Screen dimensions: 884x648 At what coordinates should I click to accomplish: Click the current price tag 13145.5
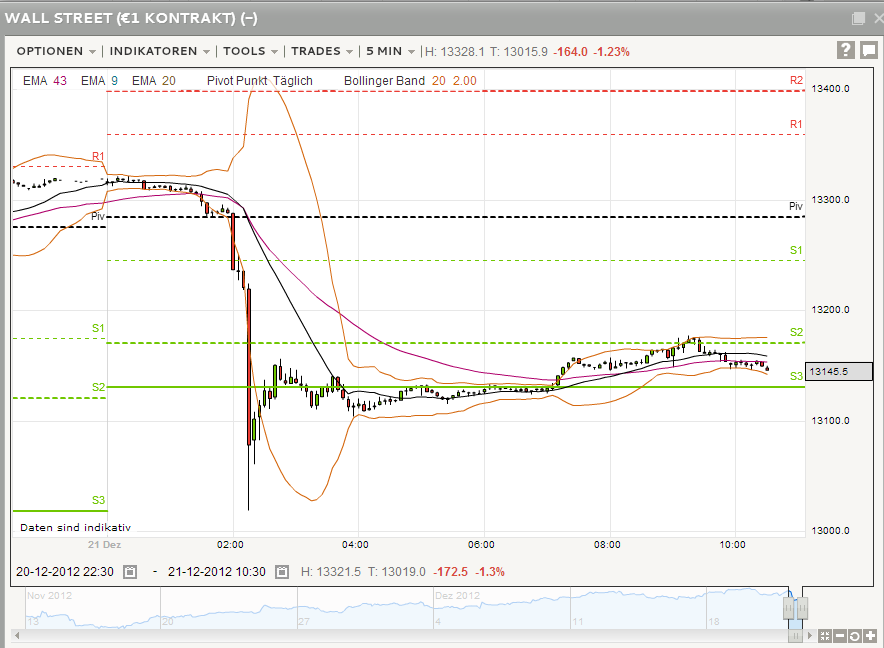click(x=839, y=372)
